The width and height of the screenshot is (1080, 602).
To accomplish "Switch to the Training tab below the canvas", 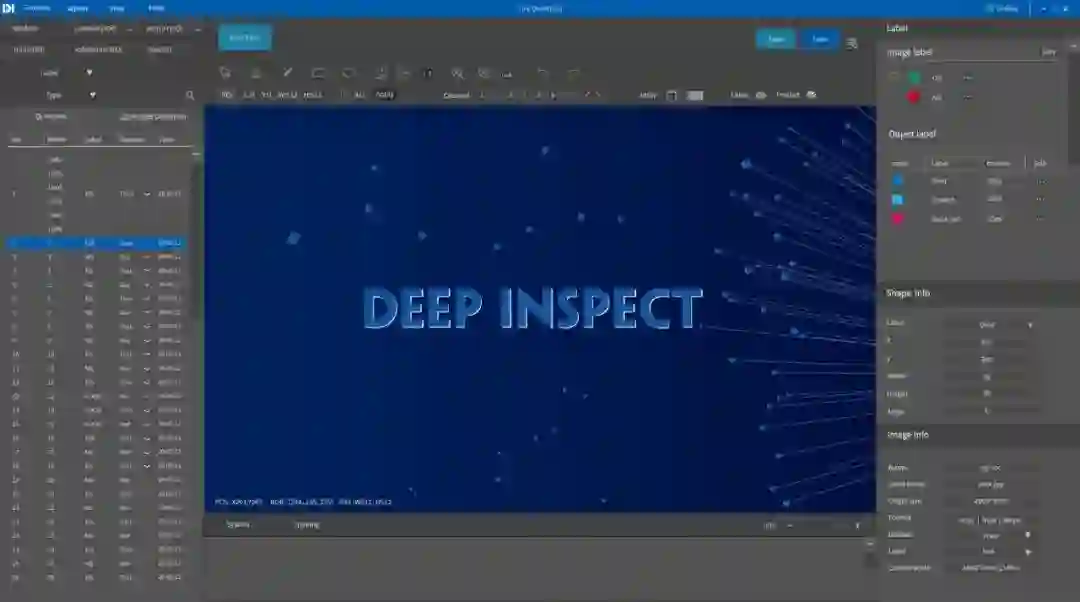I will pyautogui.click(x=308, y=525).
